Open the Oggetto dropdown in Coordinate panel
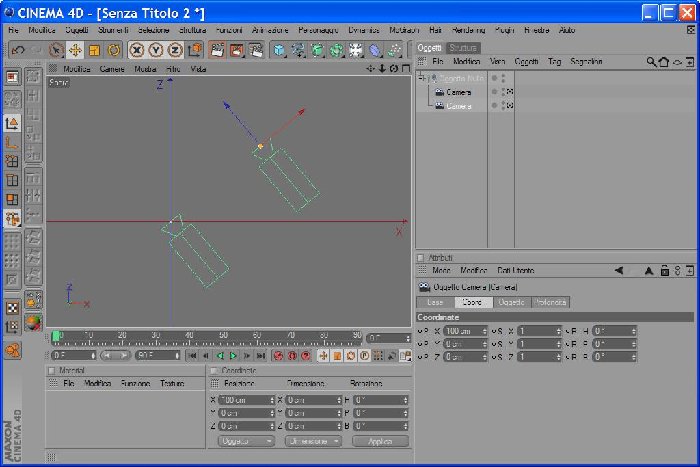700x467 pixels. (x=246, y=442)
